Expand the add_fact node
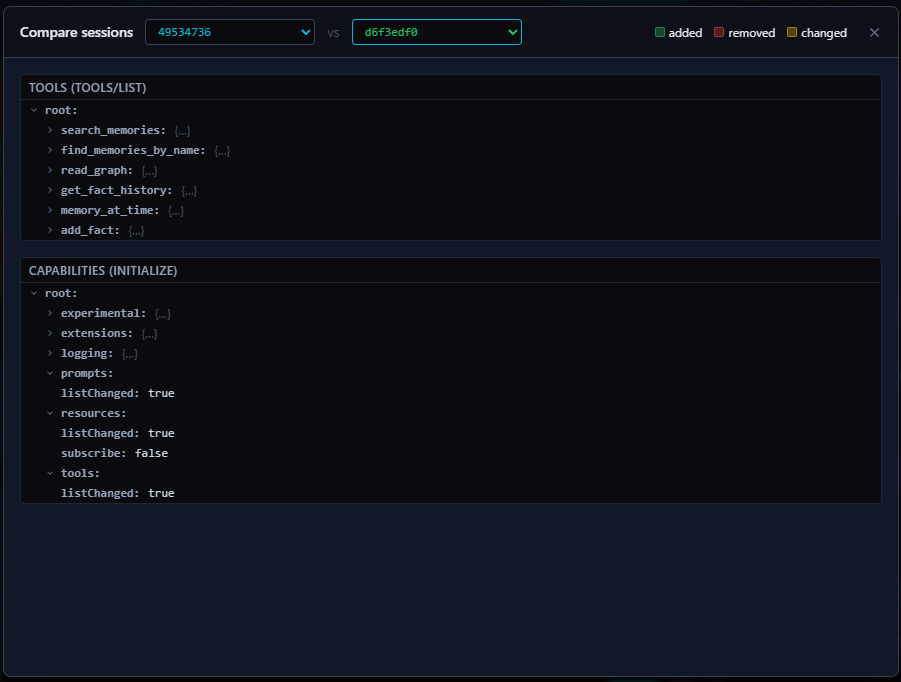Image resolution: width=901 pixels, height=682 pixels. click(50, 230)
